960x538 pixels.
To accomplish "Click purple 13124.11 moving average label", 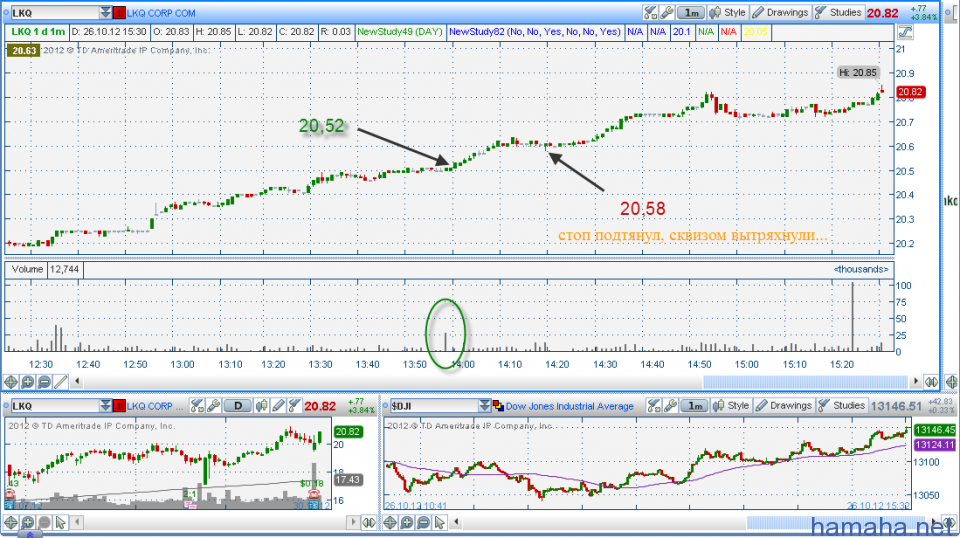I will click(x=934, y=445).
